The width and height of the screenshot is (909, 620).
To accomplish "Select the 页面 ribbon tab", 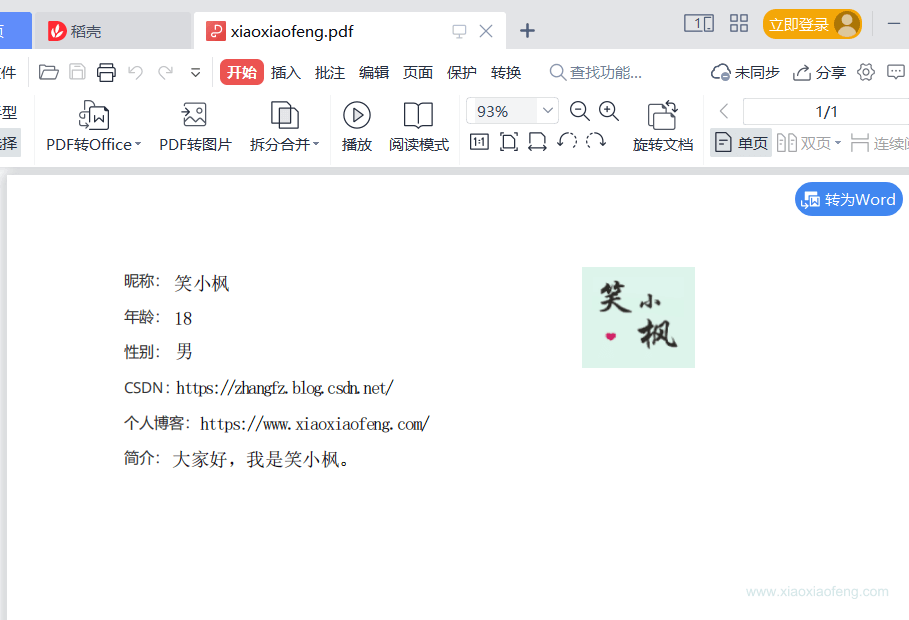I will point(418,72).
